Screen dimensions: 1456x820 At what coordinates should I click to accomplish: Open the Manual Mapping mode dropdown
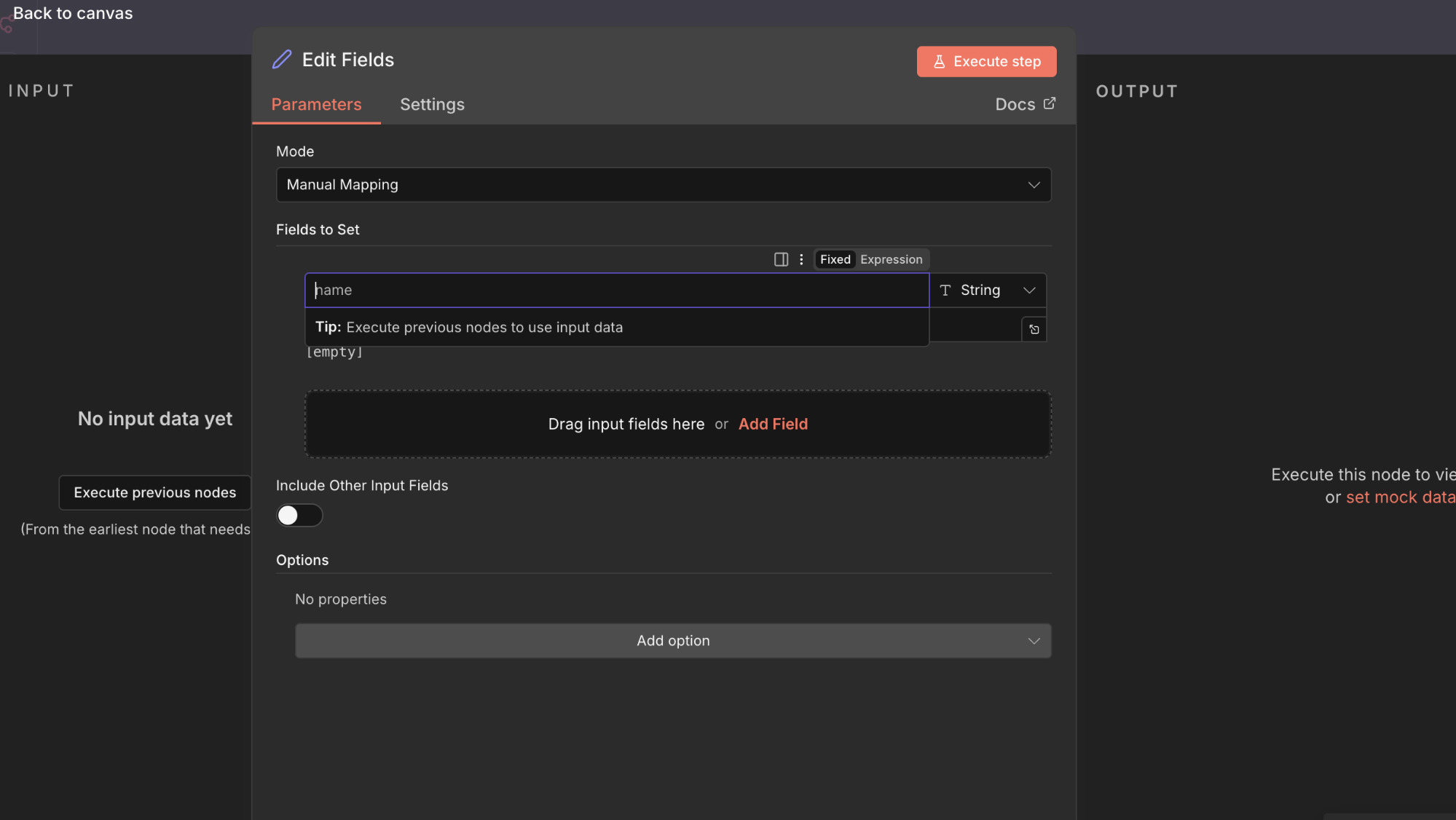(663, 185)
